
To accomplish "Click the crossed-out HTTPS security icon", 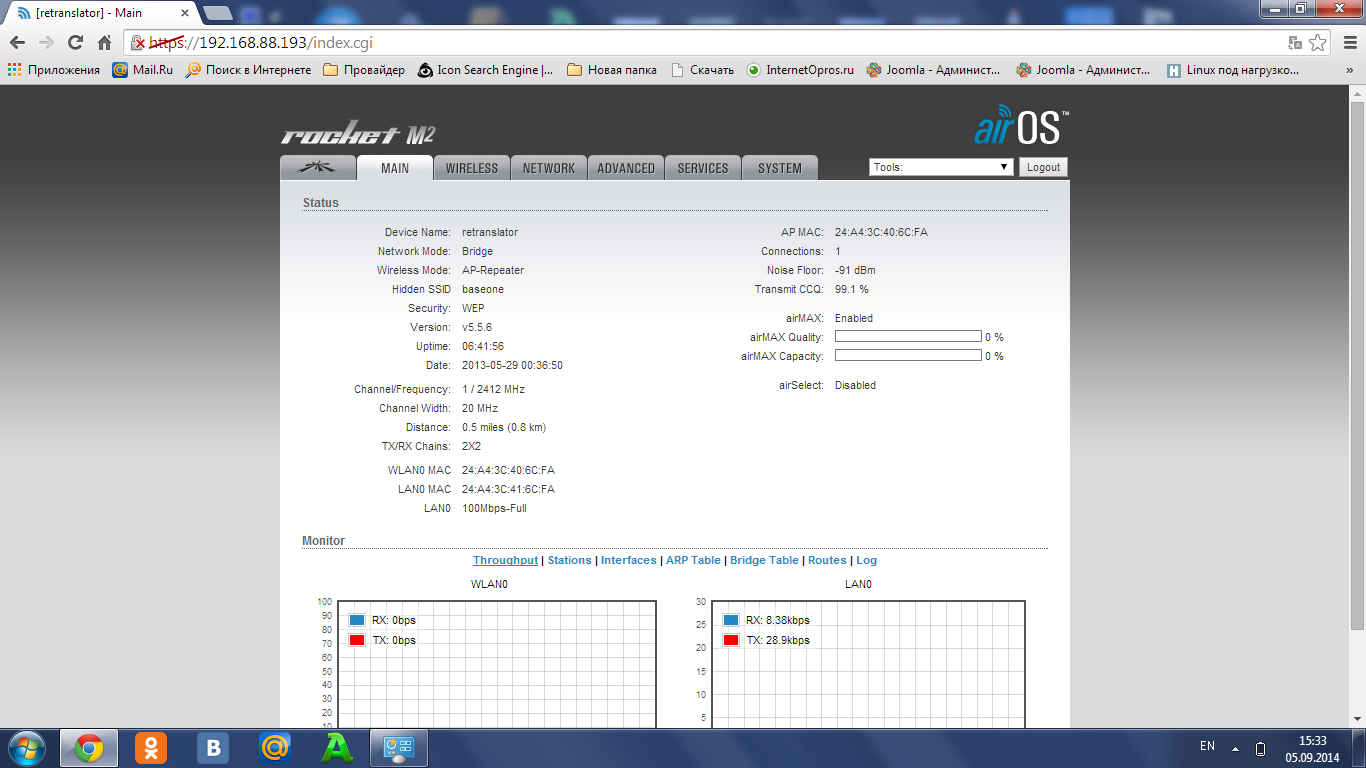I will 140,43.
